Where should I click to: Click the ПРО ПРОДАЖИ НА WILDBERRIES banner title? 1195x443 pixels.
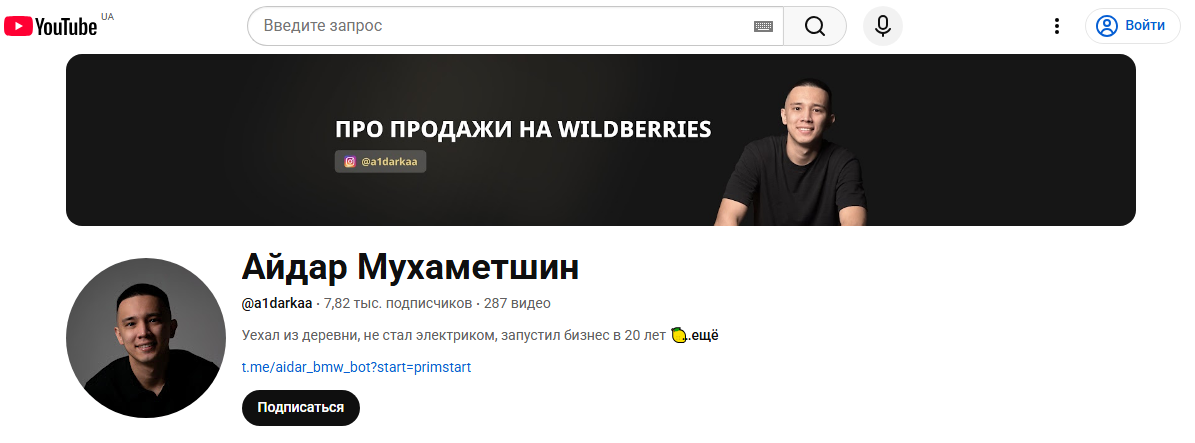coord(523,130)
